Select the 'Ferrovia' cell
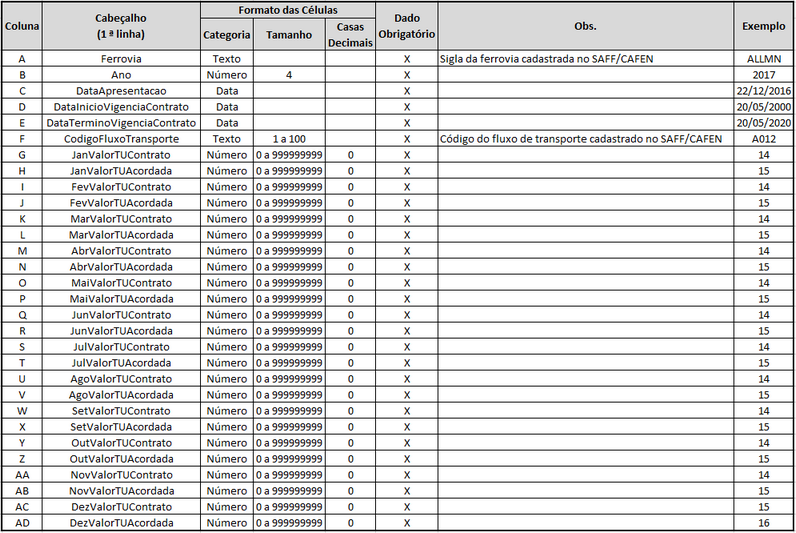This screenshot has width=796, height=533. [x=121, y=59]
